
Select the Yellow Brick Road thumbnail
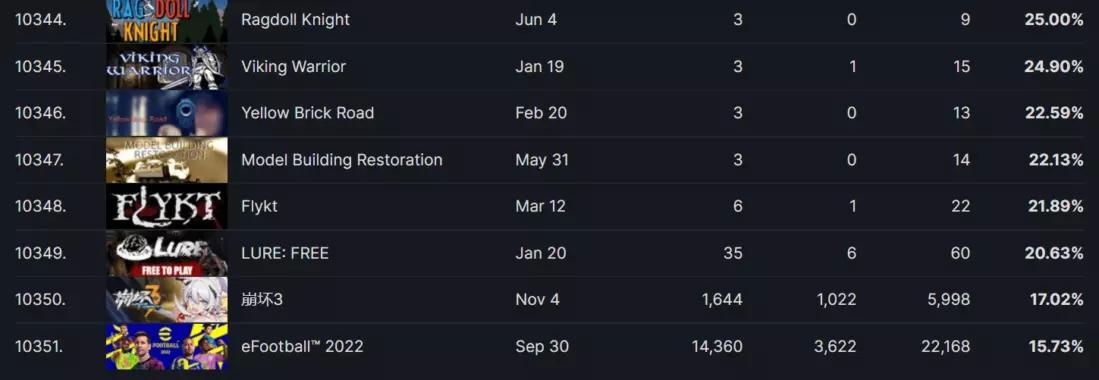(x=167, y=113)
